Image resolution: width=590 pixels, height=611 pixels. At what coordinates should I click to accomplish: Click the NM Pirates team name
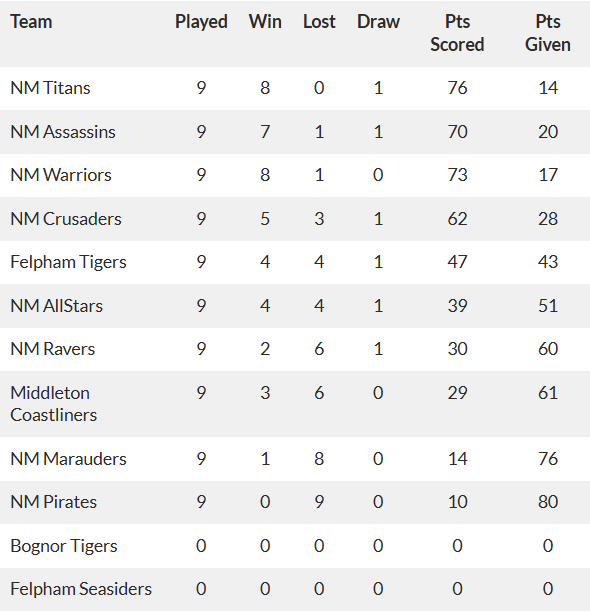pyautogui.click(x=53, y=502)
